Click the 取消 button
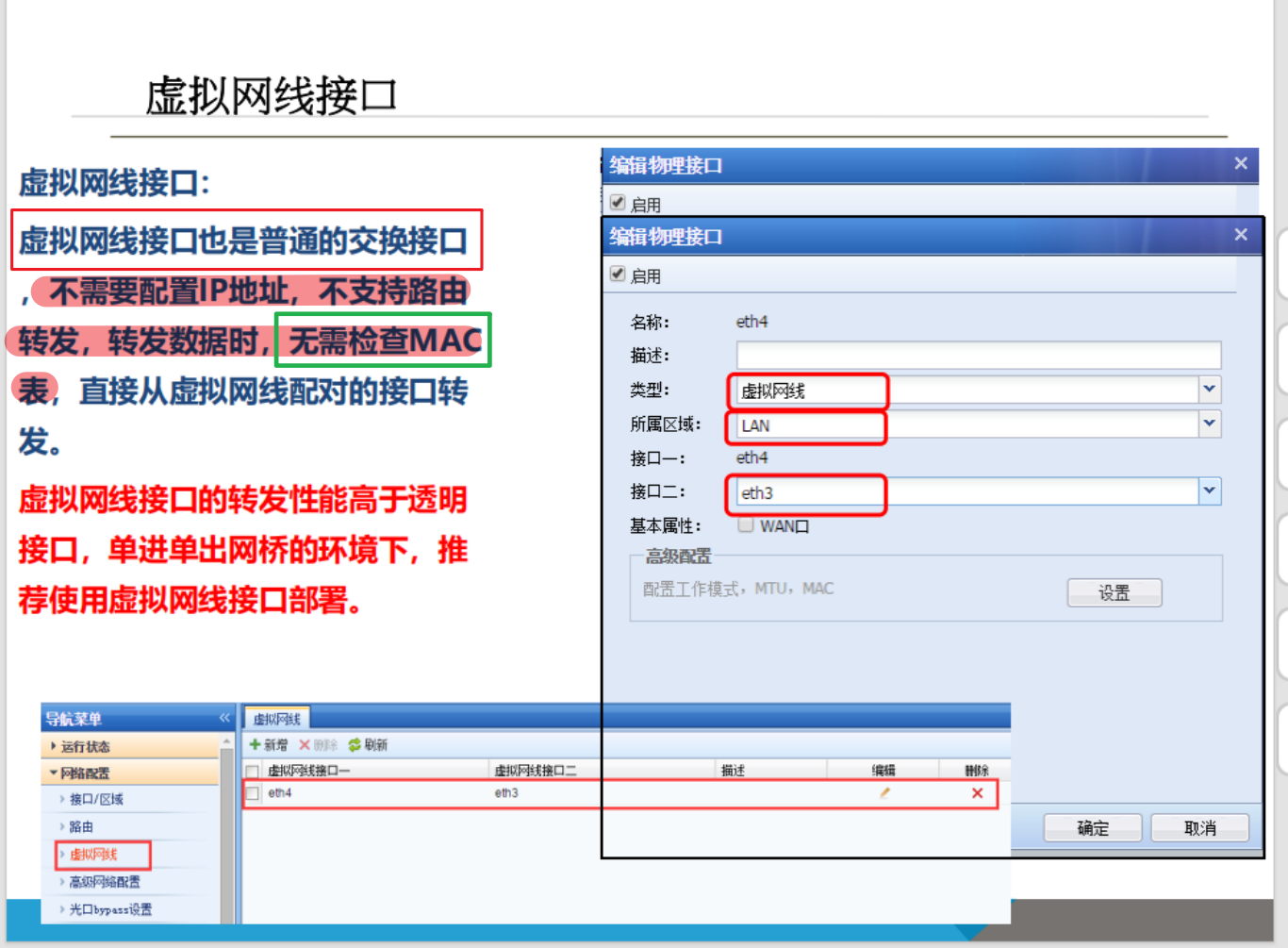The width and height of the screenshot is (1288, 948). tap(1200, 827)
